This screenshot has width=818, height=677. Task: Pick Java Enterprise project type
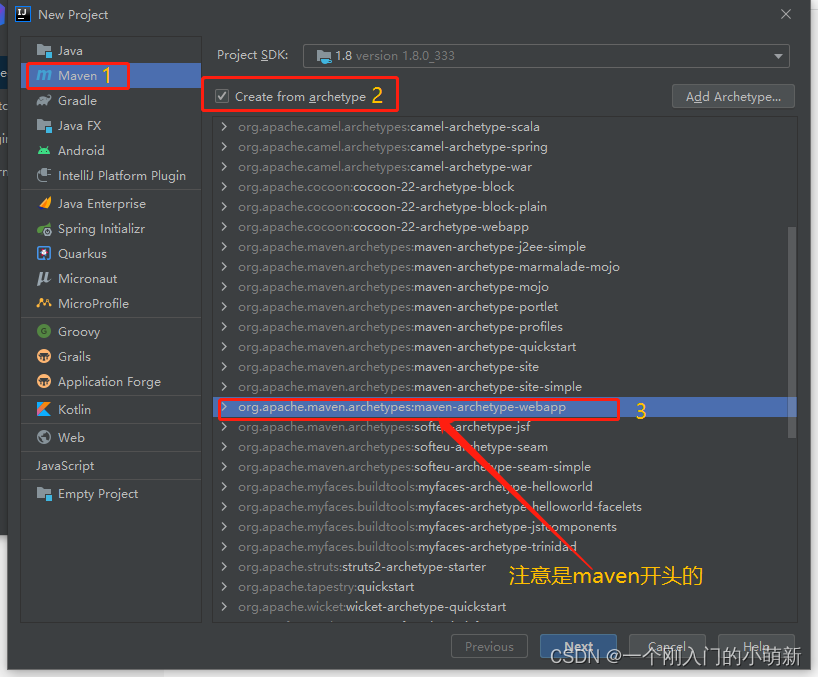point(111,203)
